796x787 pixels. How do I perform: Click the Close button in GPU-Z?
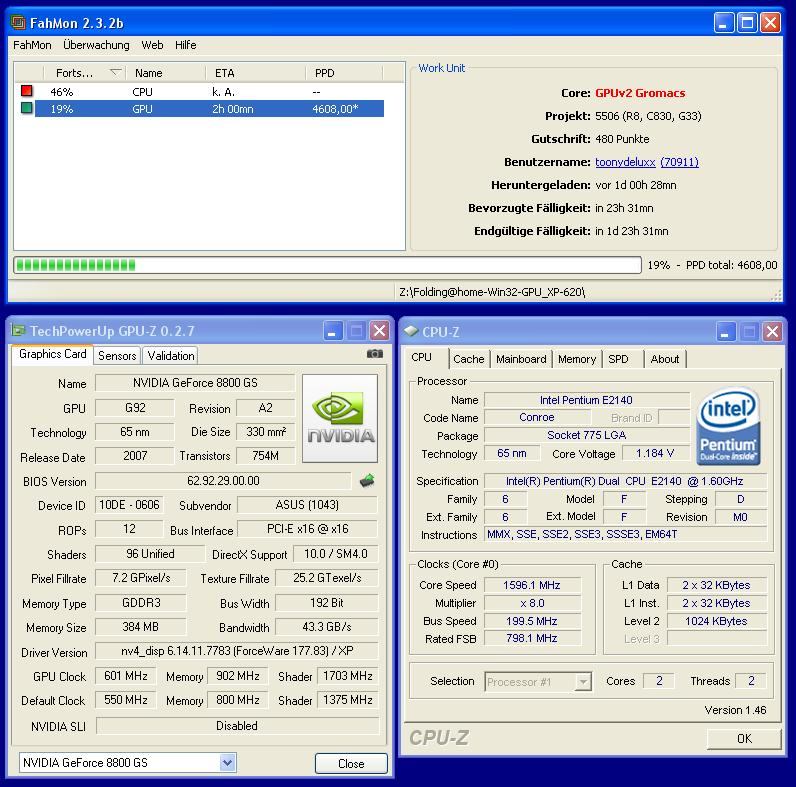pyautogui.click(x=351, y=763)
